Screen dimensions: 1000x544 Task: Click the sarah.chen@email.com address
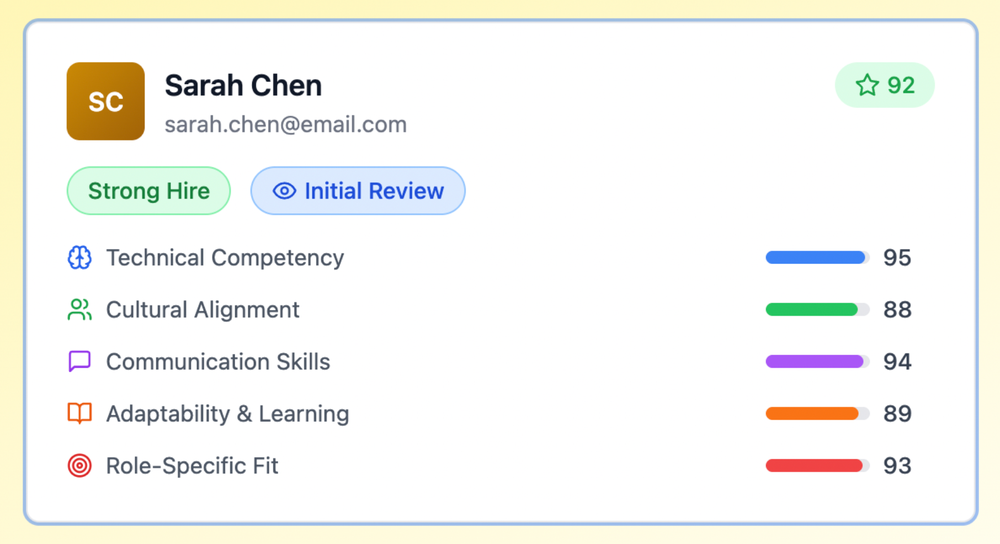[286, 125]
